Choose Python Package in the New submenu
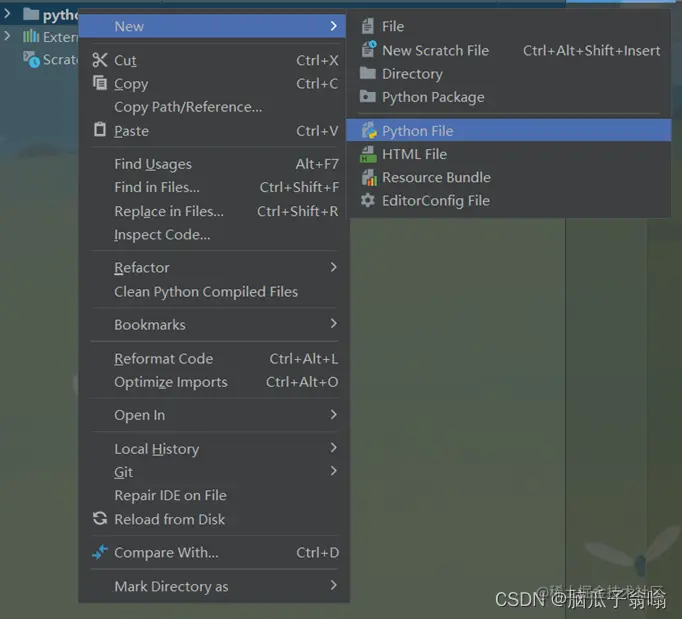Image resolution: width=682 pixels, height=619 pixels. click(x=508, y=97)
